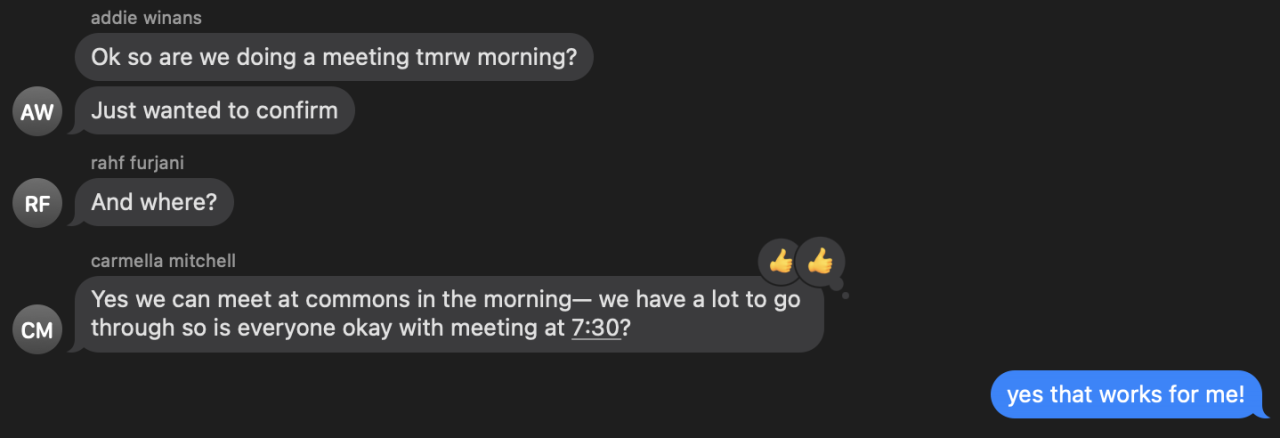Click the "Ok so are we doing" message bubble
This screenshot has height=438, width=1280.
334,57
